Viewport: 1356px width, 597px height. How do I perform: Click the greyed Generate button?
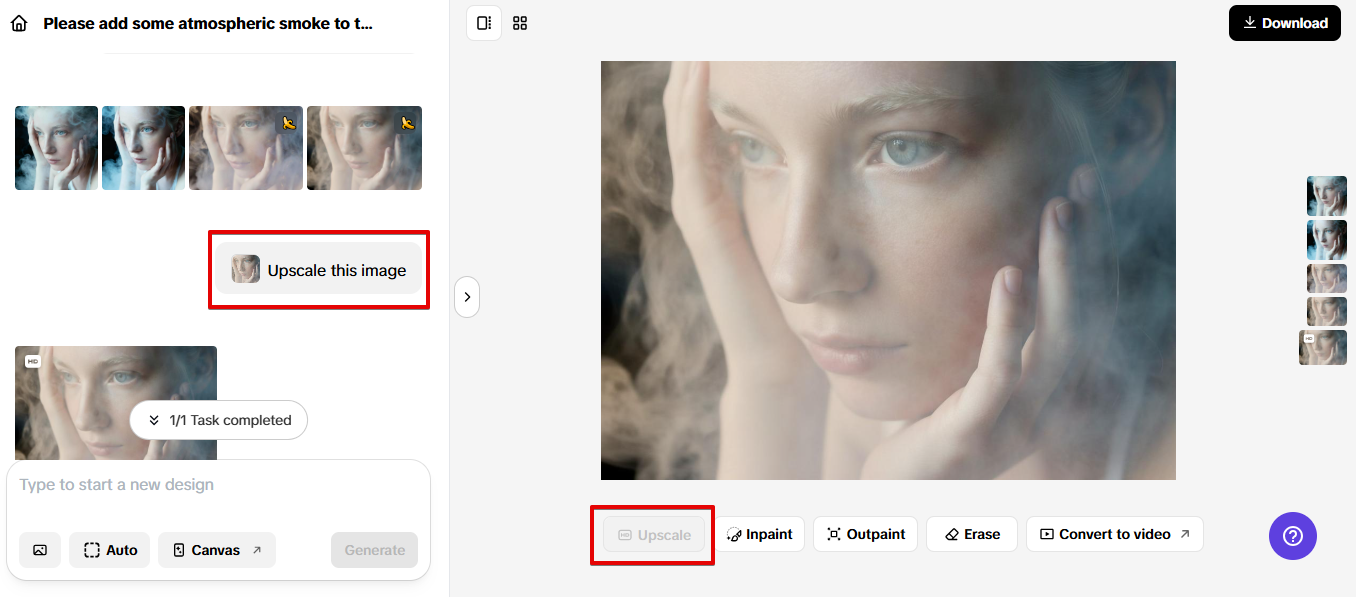(374, 550)
